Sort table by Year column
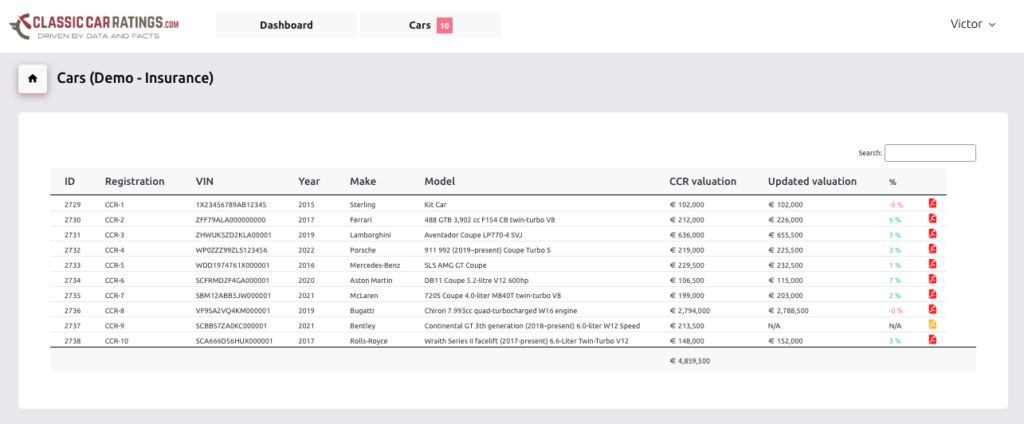Image resolution: width=1024 pixels, height=424 pixels. point(309,182)
